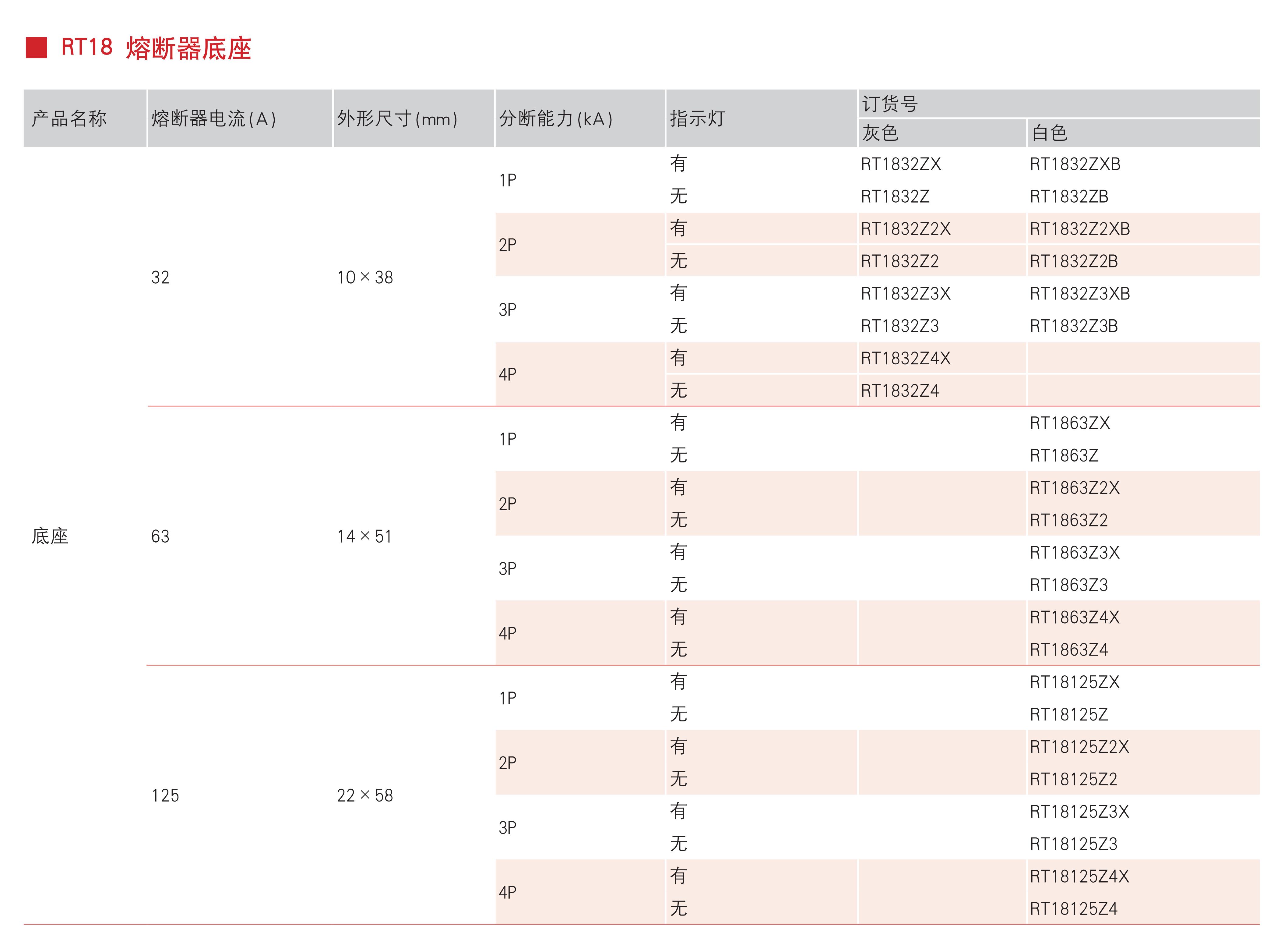Click the 125 fuse current cell
The height and width of the screenshot is (945, 1288).
[165, 795]
